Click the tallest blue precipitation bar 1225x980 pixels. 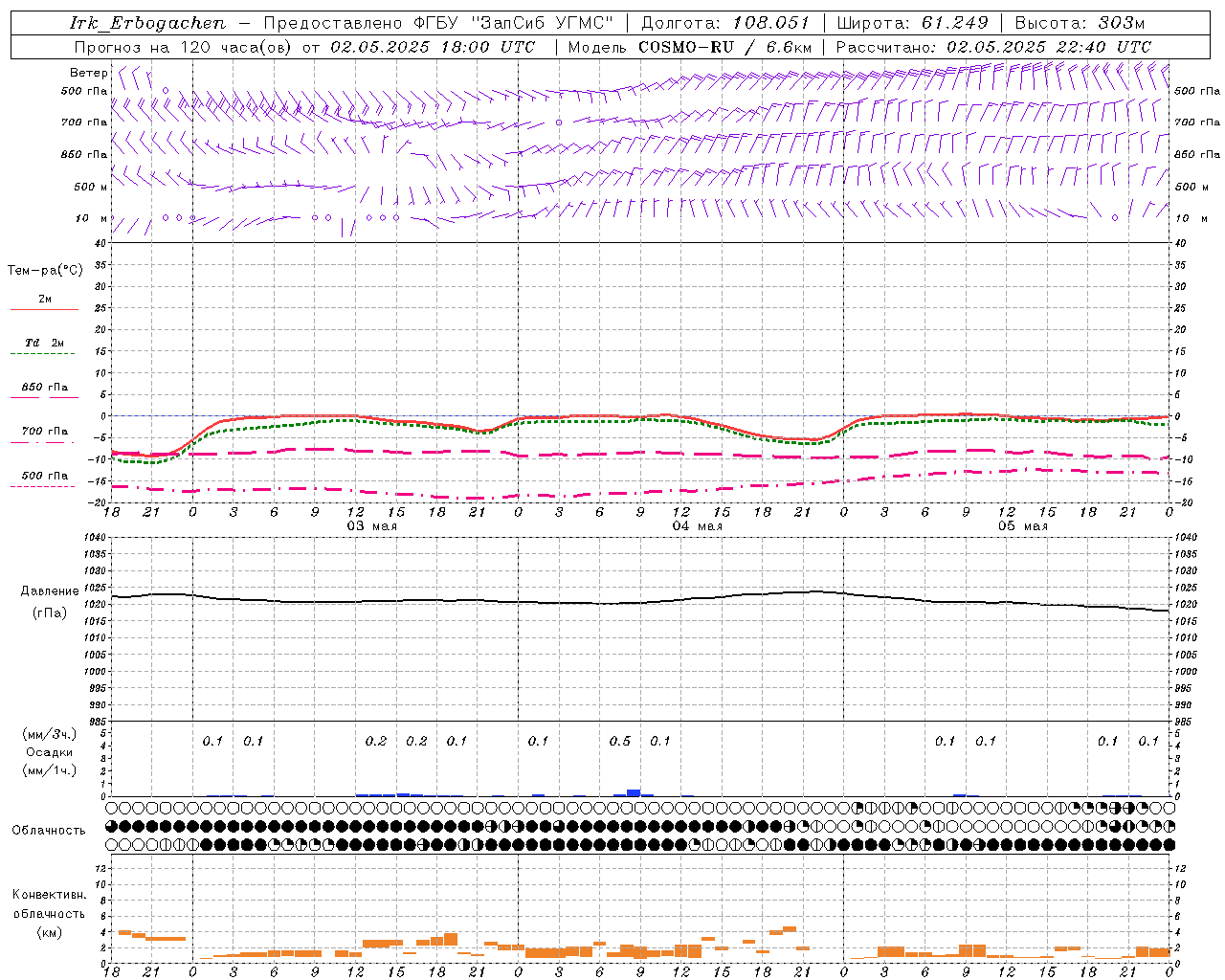point(634,792)
